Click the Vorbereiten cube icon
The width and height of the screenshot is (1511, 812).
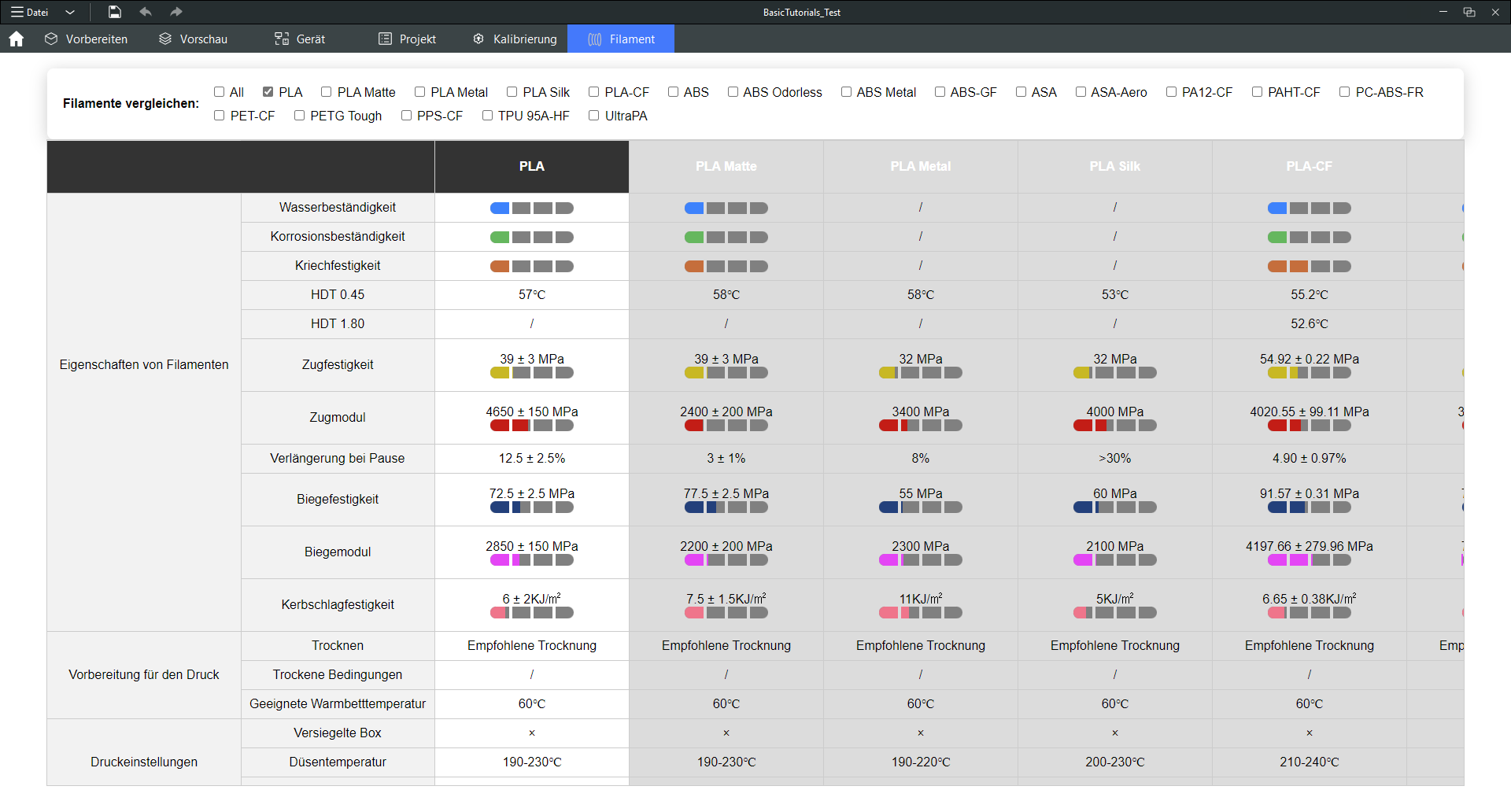pos(51,39)
